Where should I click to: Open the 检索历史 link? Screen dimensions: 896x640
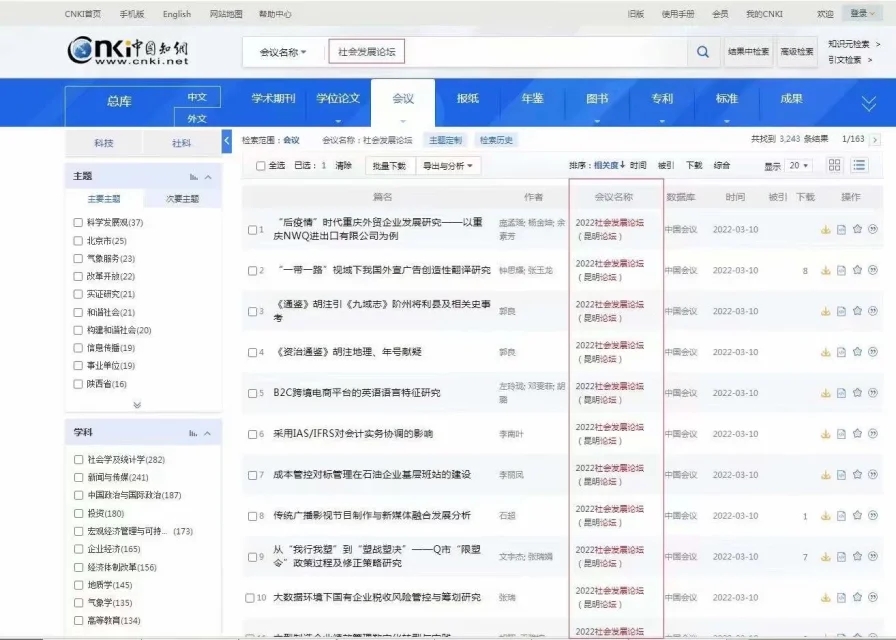pyautogui.click(x=496, y=140)
